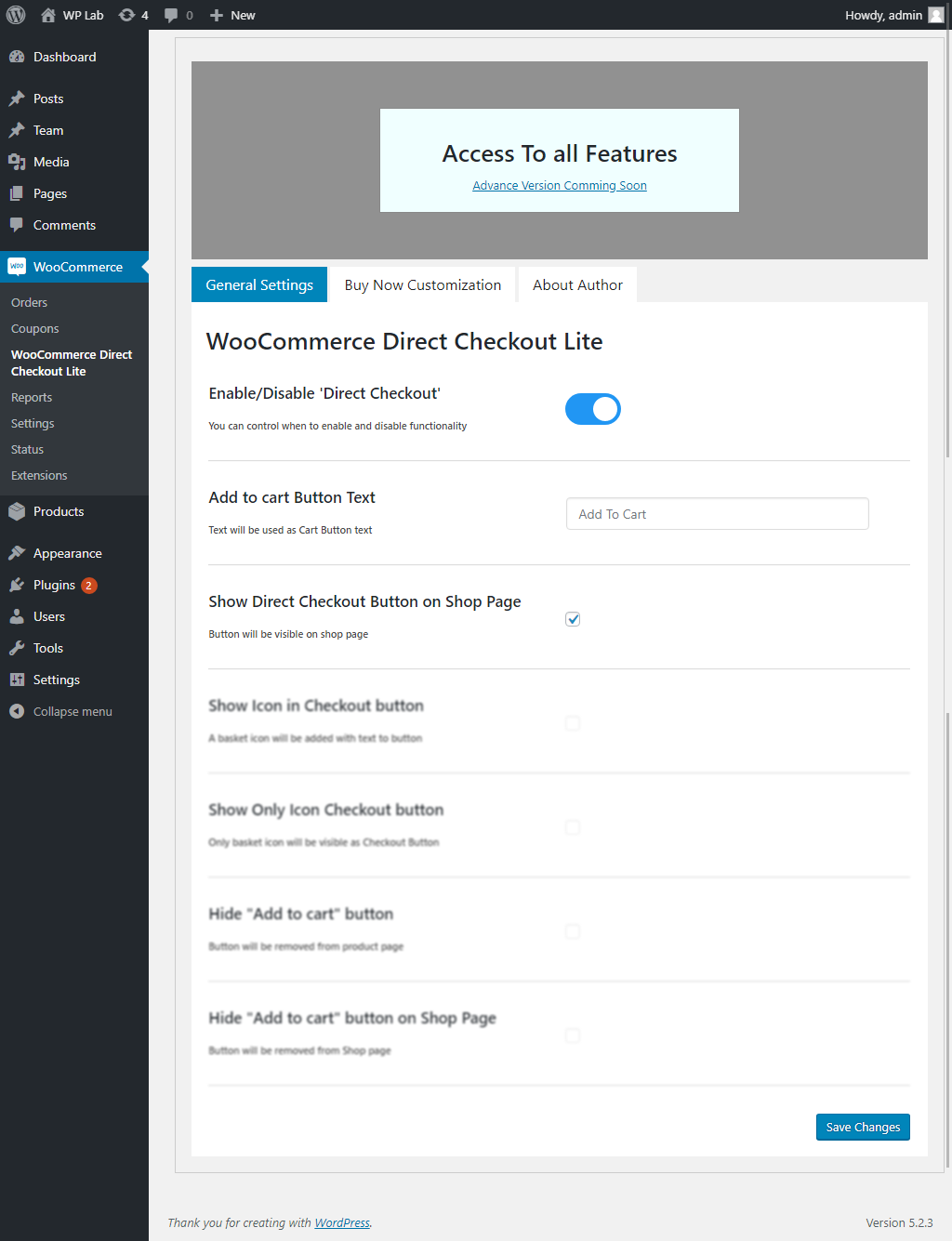Open the comments bubble icon in admin bar
952x1241 pixels.
(x=171, y=15)
